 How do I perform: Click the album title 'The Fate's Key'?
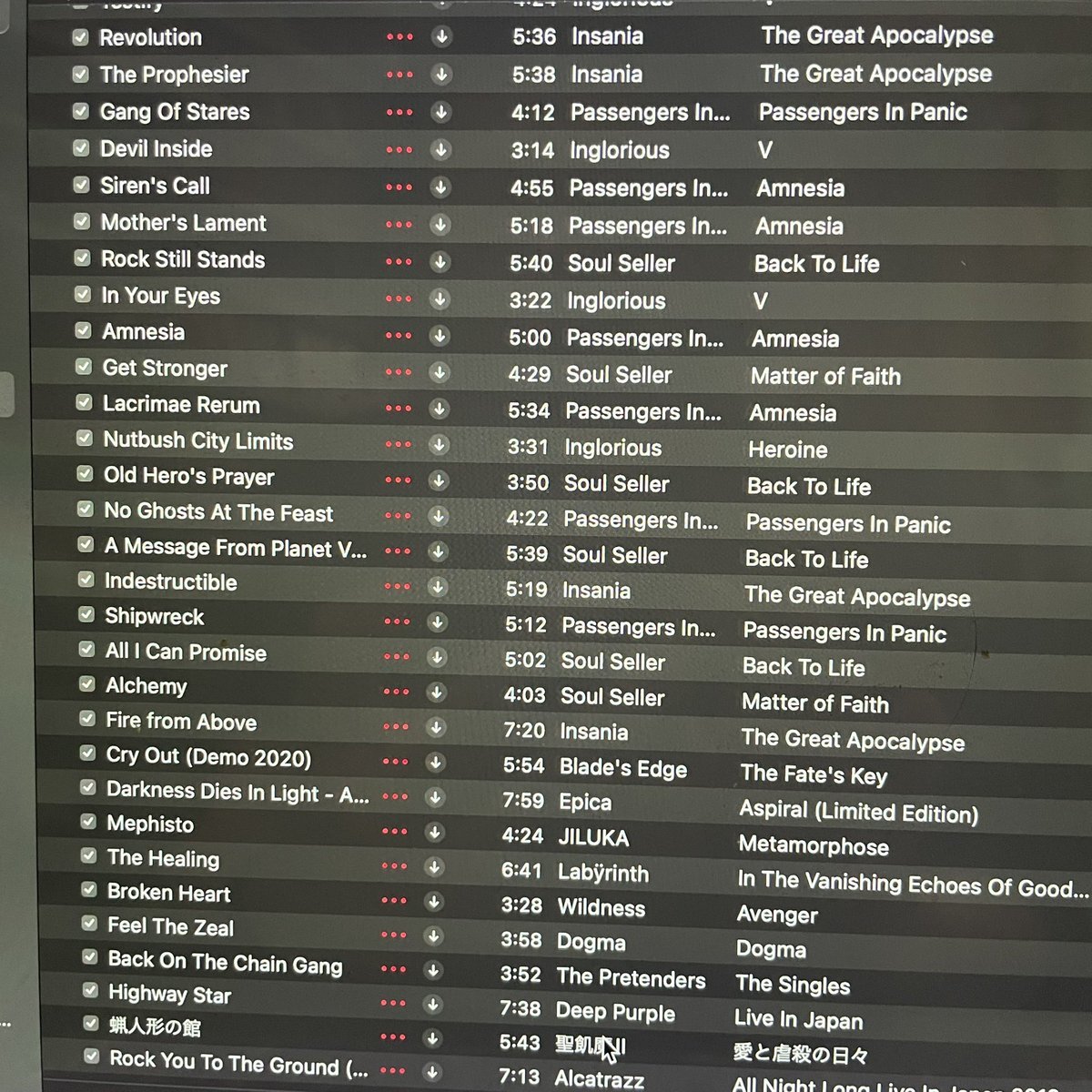[814, 775]
